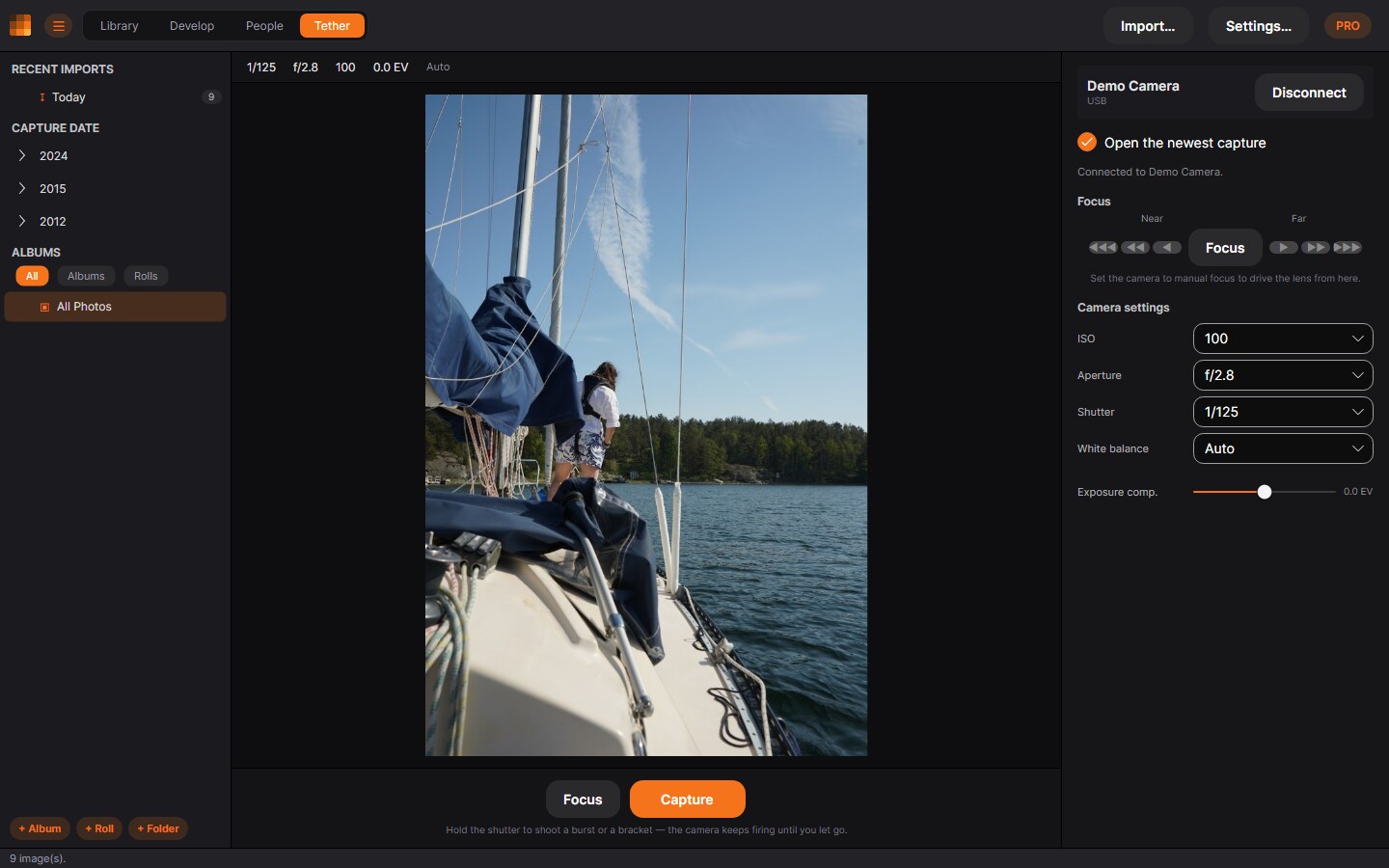Viewport: 1389px width, 868px height.
Task: Open the White balance dropdown
Action: coord(1283,448)
